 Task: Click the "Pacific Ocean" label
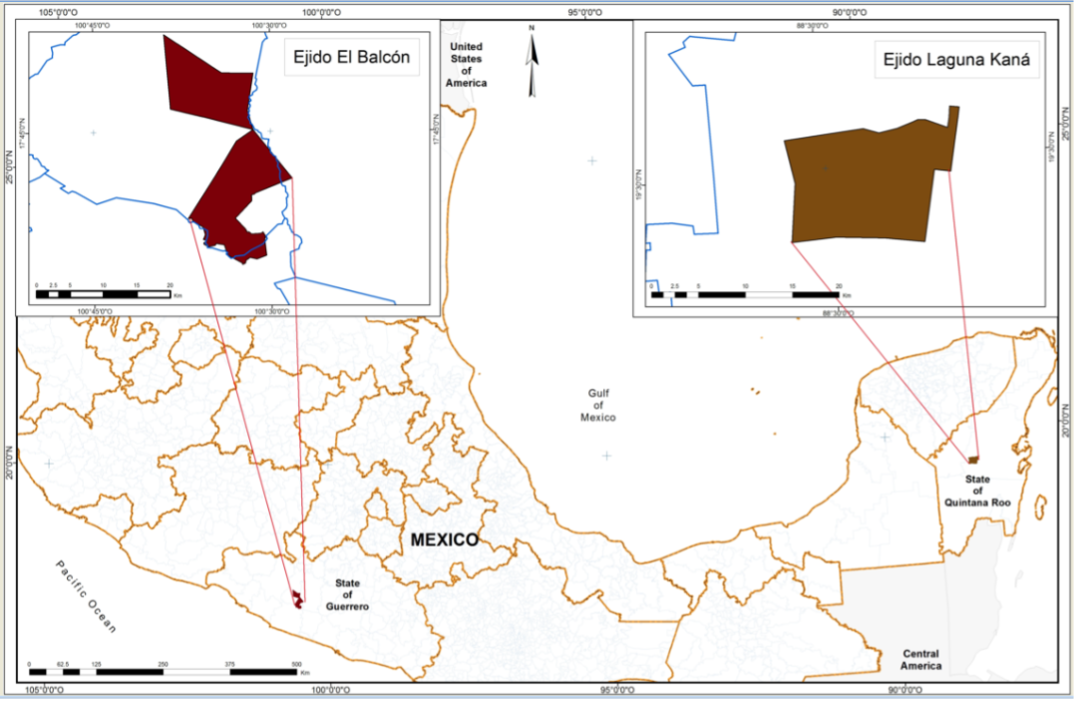87,597
